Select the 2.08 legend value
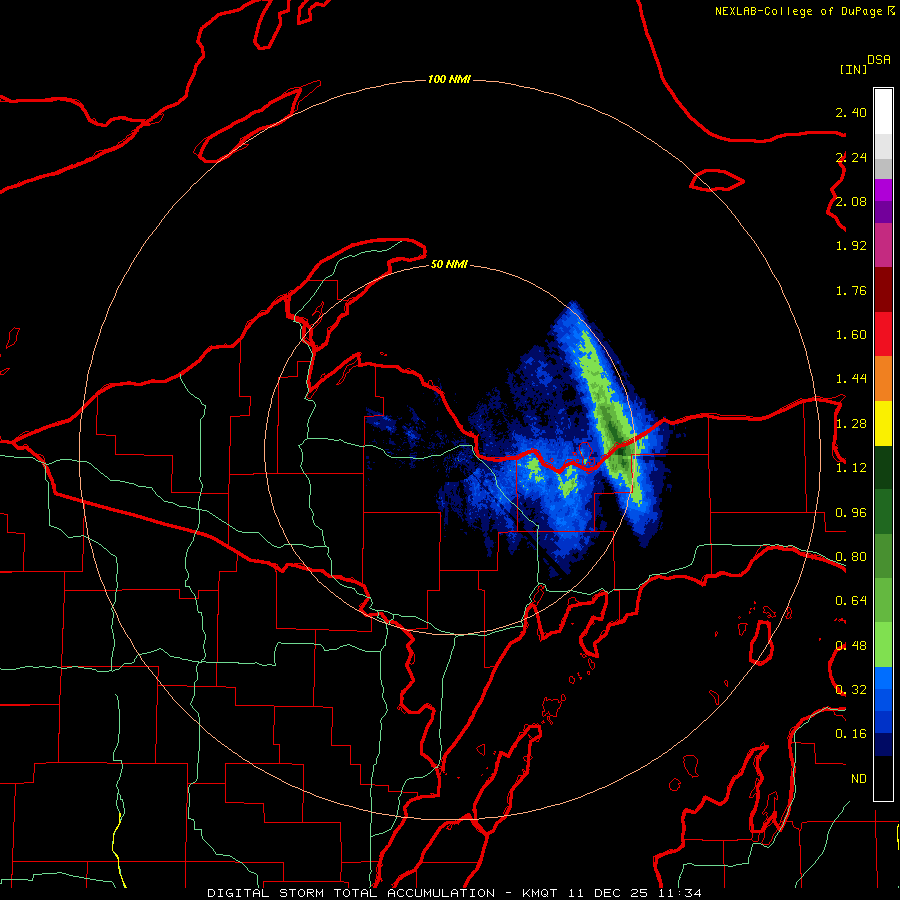 (x=851, y=201)
